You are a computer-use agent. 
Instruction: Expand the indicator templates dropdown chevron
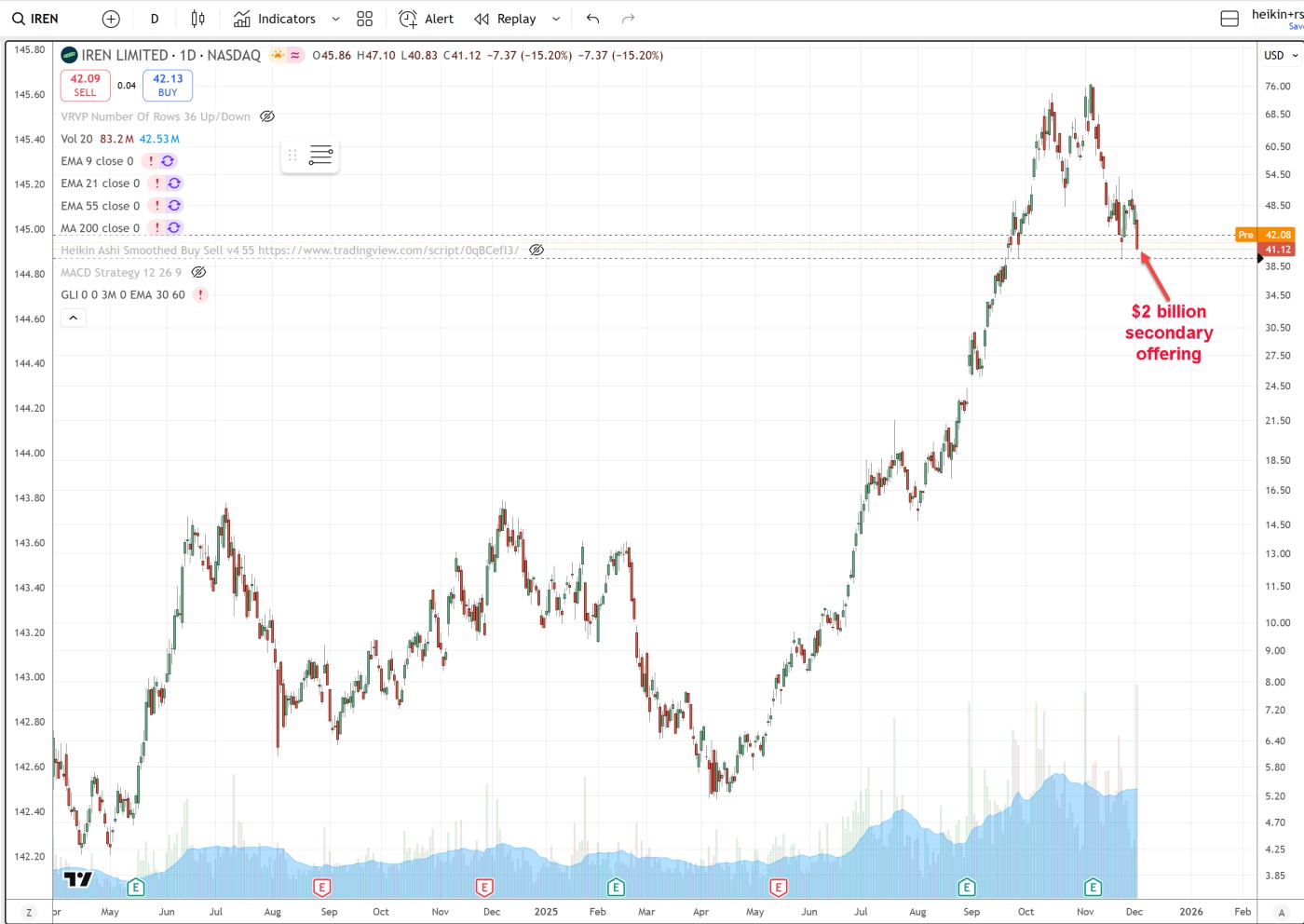coord(336,19)
